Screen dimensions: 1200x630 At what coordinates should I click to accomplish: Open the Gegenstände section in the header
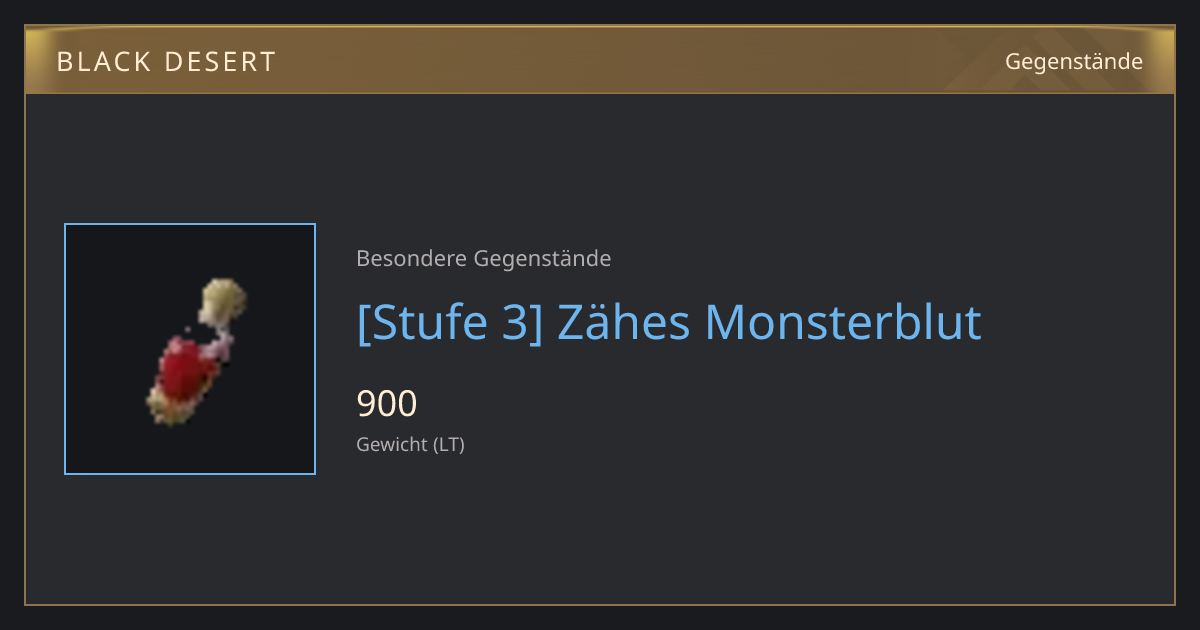click(x=1074, y=62)
